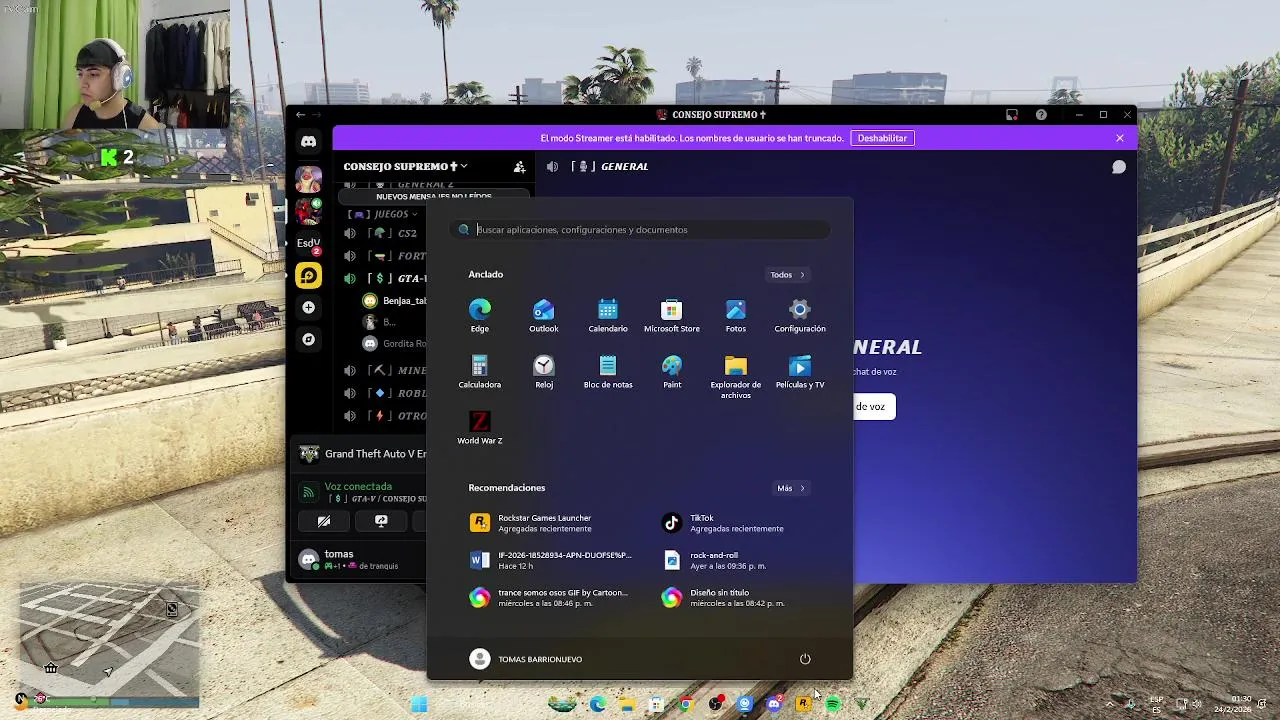Screen dimensions: 1280x720
Task: Click the Start menu search field
Action: (640, 230)
